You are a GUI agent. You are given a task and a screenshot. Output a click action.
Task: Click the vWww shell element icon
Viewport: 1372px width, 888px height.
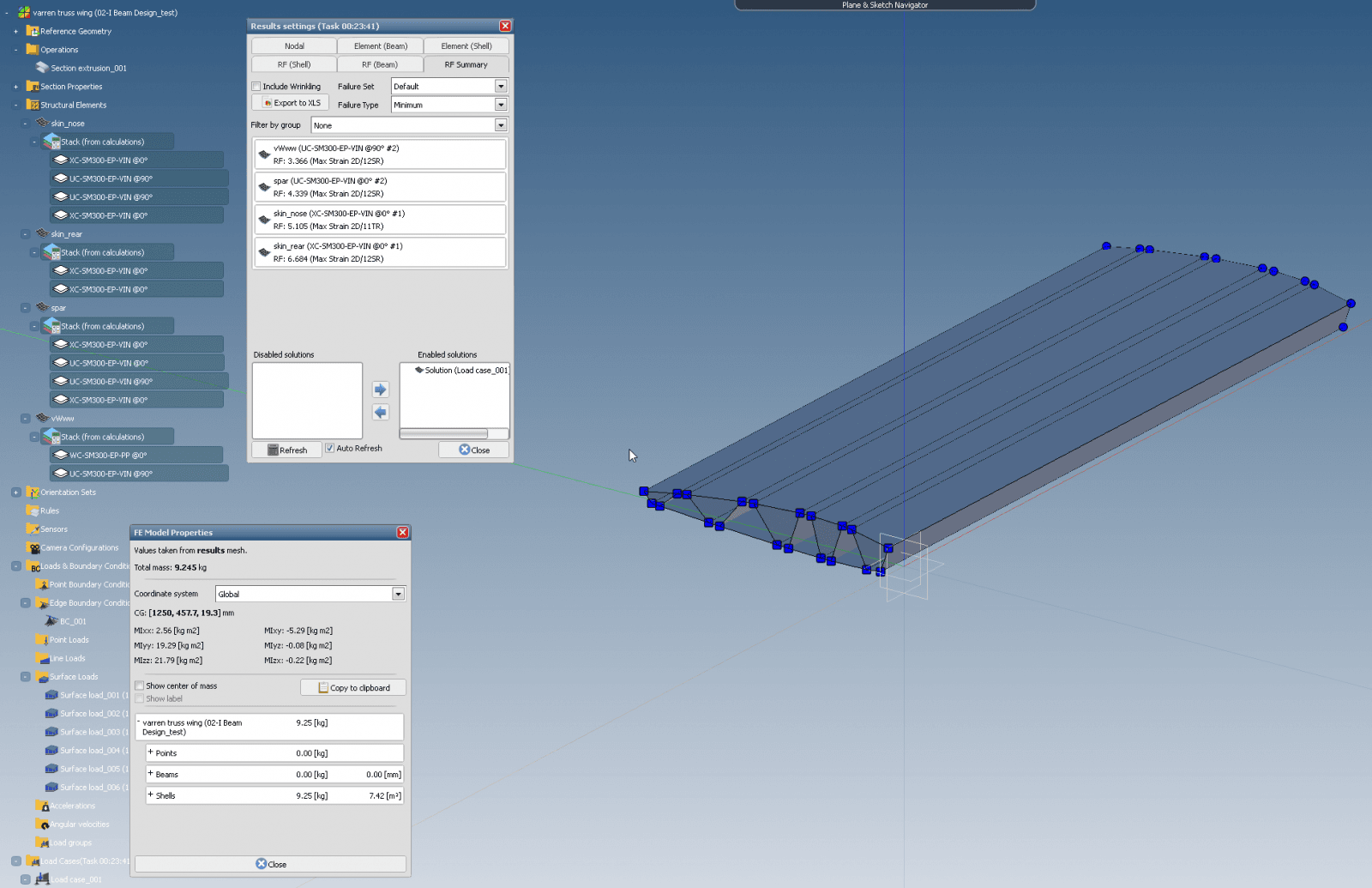42,418
